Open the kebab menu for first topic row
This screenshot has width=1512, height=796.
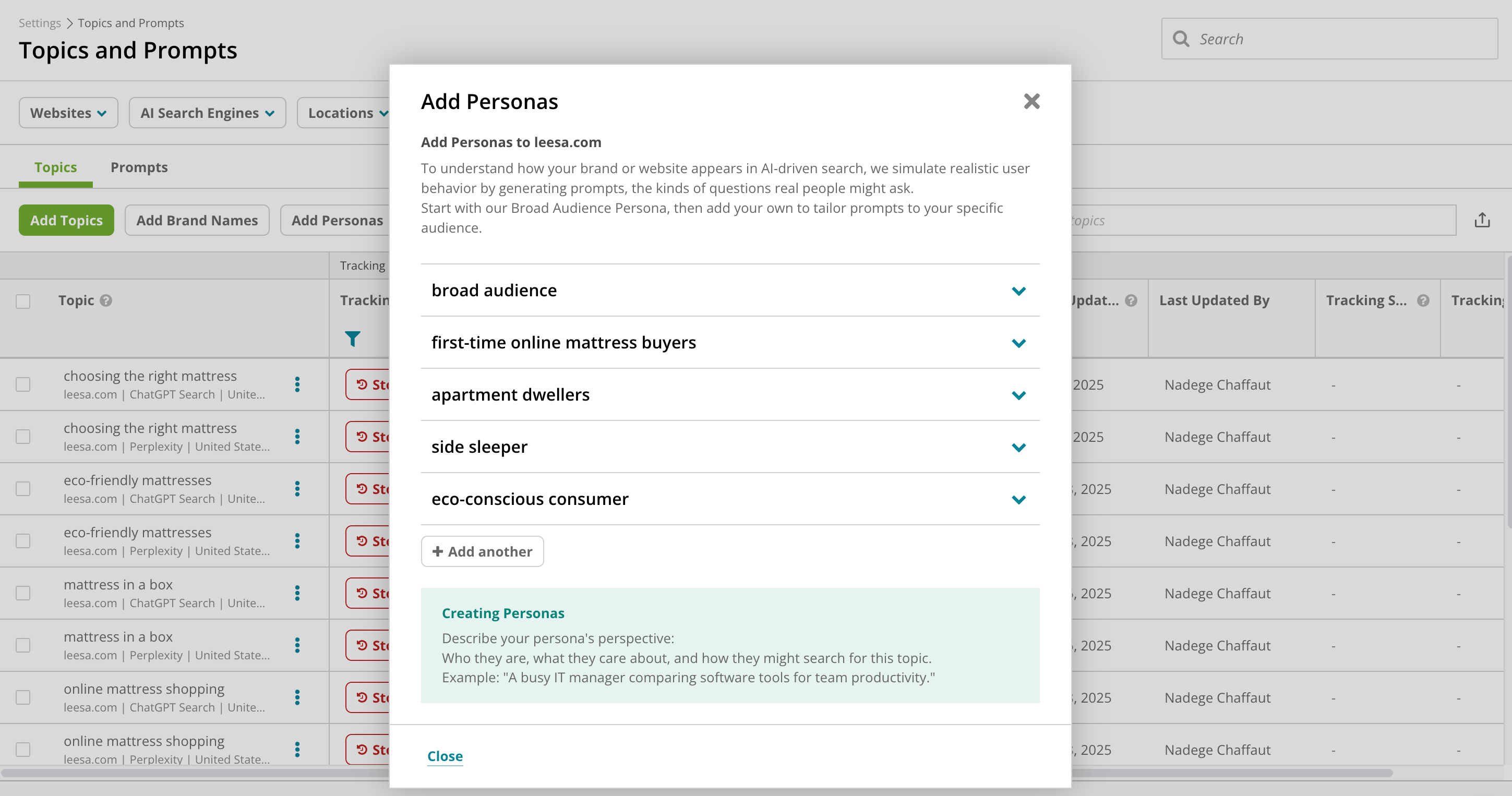297,384
